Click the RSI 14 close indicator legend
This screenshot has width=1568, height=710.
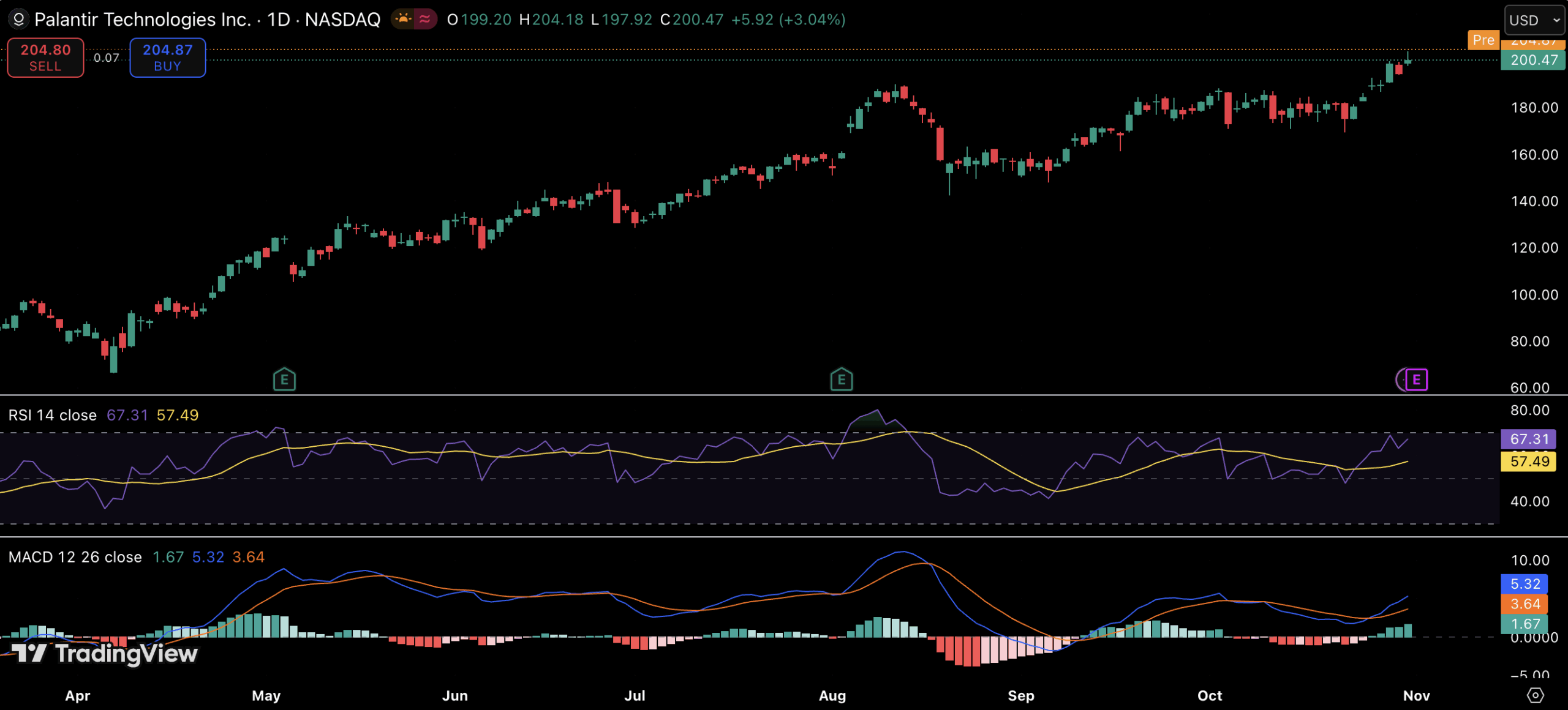point(53,416)
